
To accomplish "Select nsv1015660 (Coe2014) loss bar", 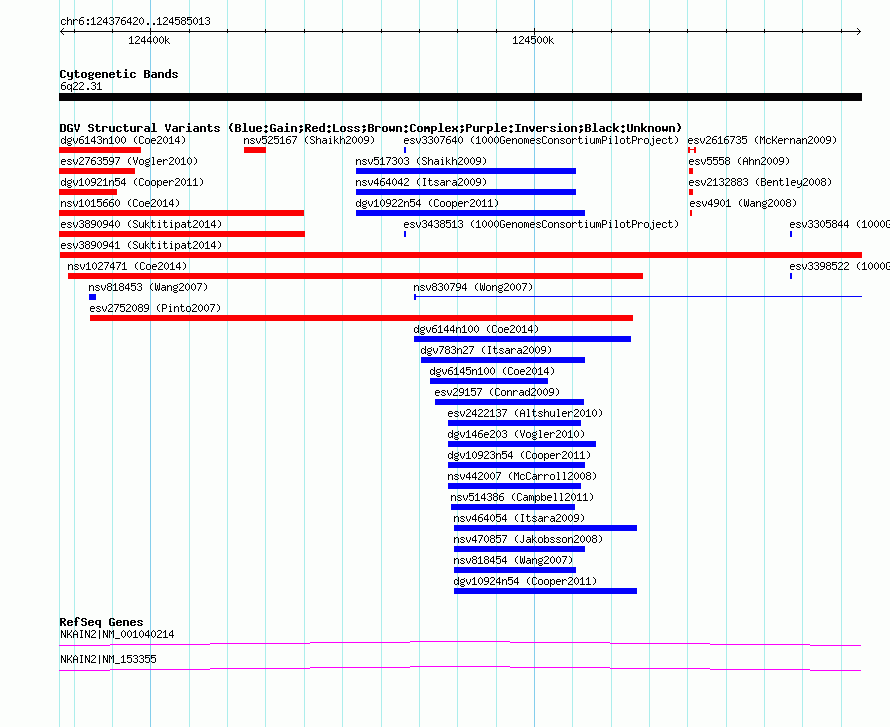I will pyautogui.click(x=182, y=213).
